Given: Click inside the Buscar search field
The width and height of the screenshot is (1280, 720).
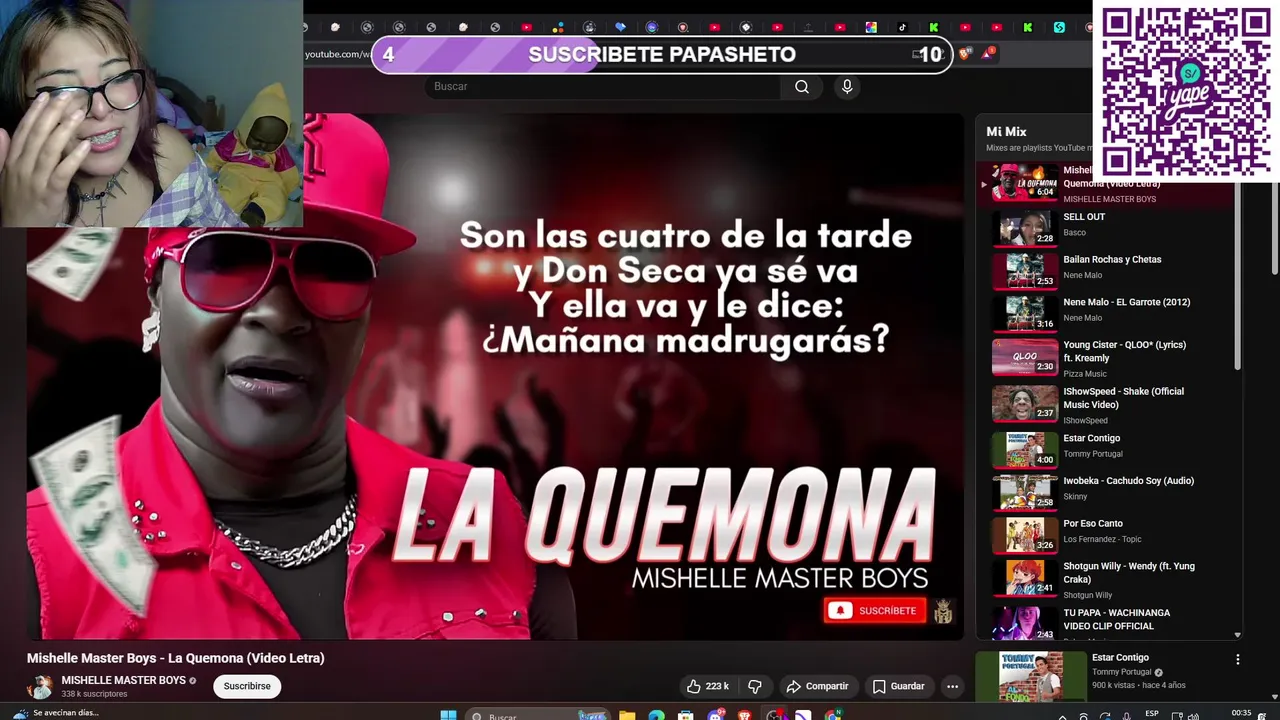Looking at the screenshot, I should (603, 87).
